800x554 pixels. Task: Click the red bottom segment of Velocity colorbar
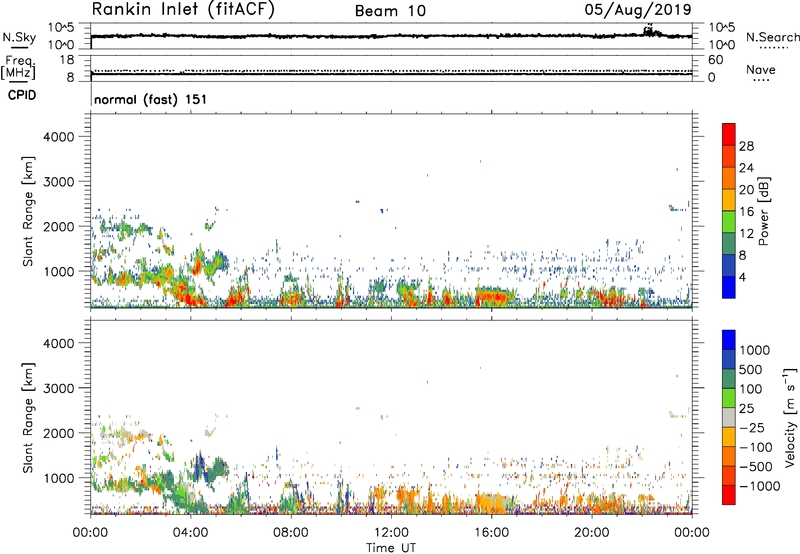(729, 495)
